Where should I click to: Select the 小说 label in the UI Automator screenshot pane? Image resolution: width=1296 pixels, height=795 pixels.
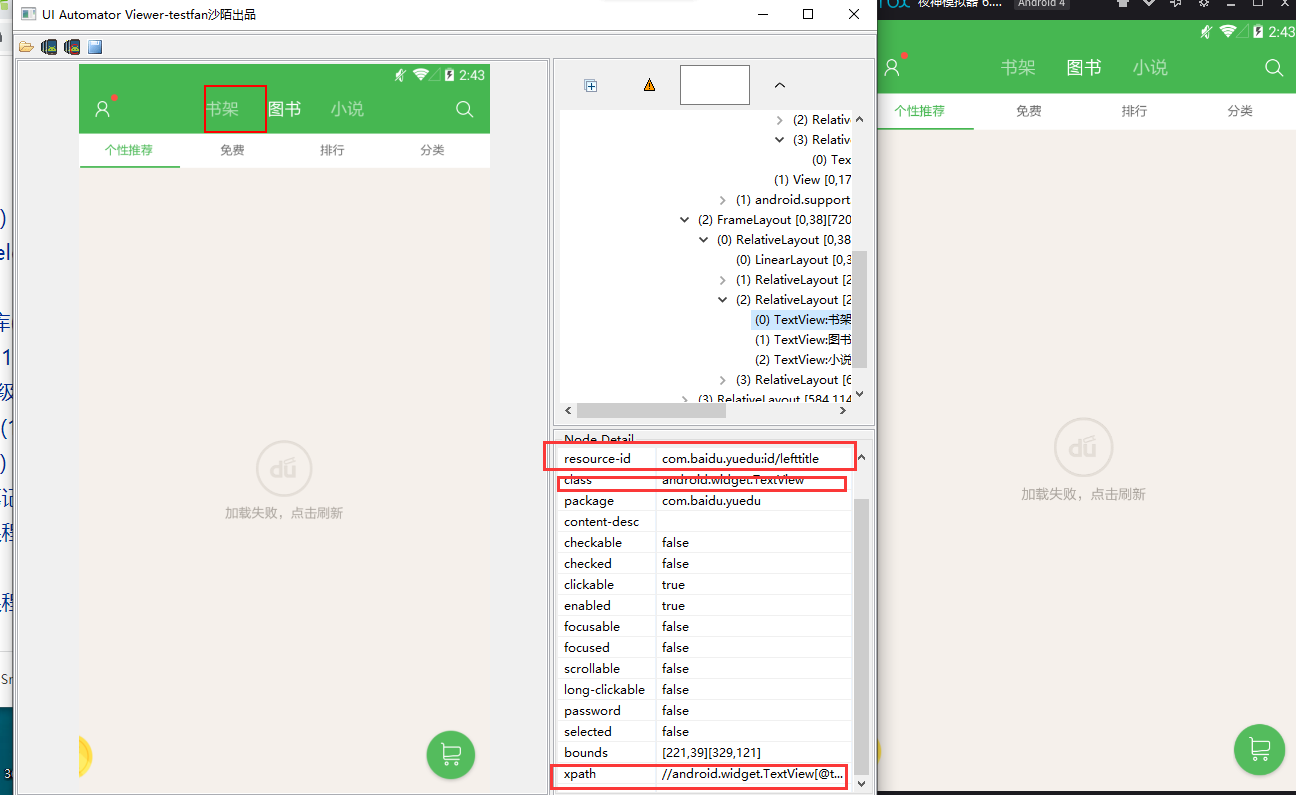347,109
